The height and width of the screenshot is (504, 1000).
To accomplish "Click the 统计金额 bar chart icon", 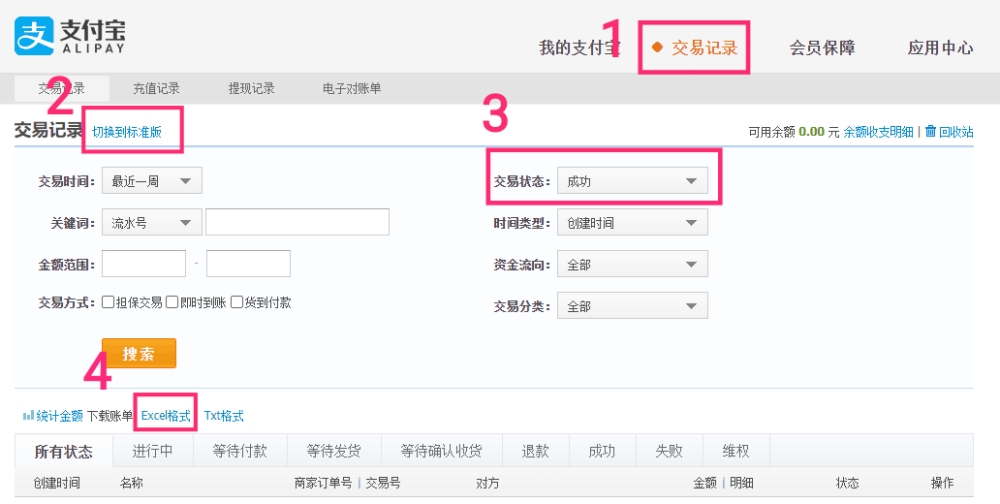I will click(x=28, y=416).
